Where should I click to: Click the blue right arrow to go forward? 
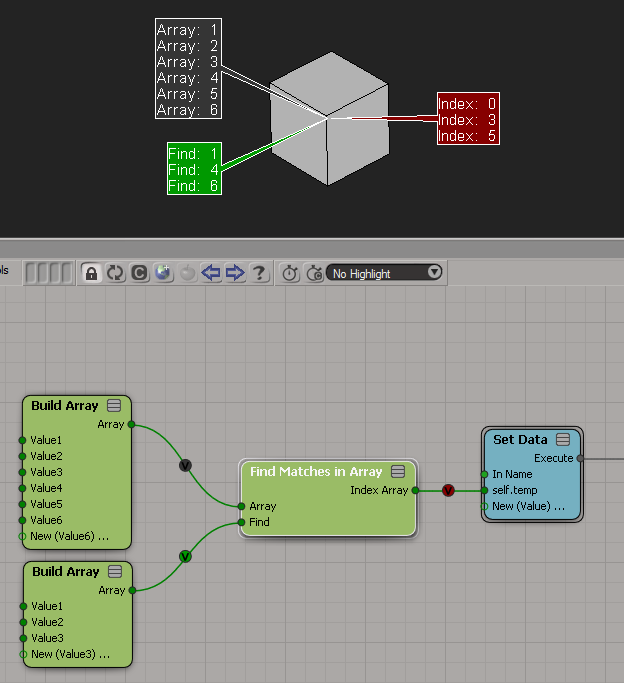(235, 273)
